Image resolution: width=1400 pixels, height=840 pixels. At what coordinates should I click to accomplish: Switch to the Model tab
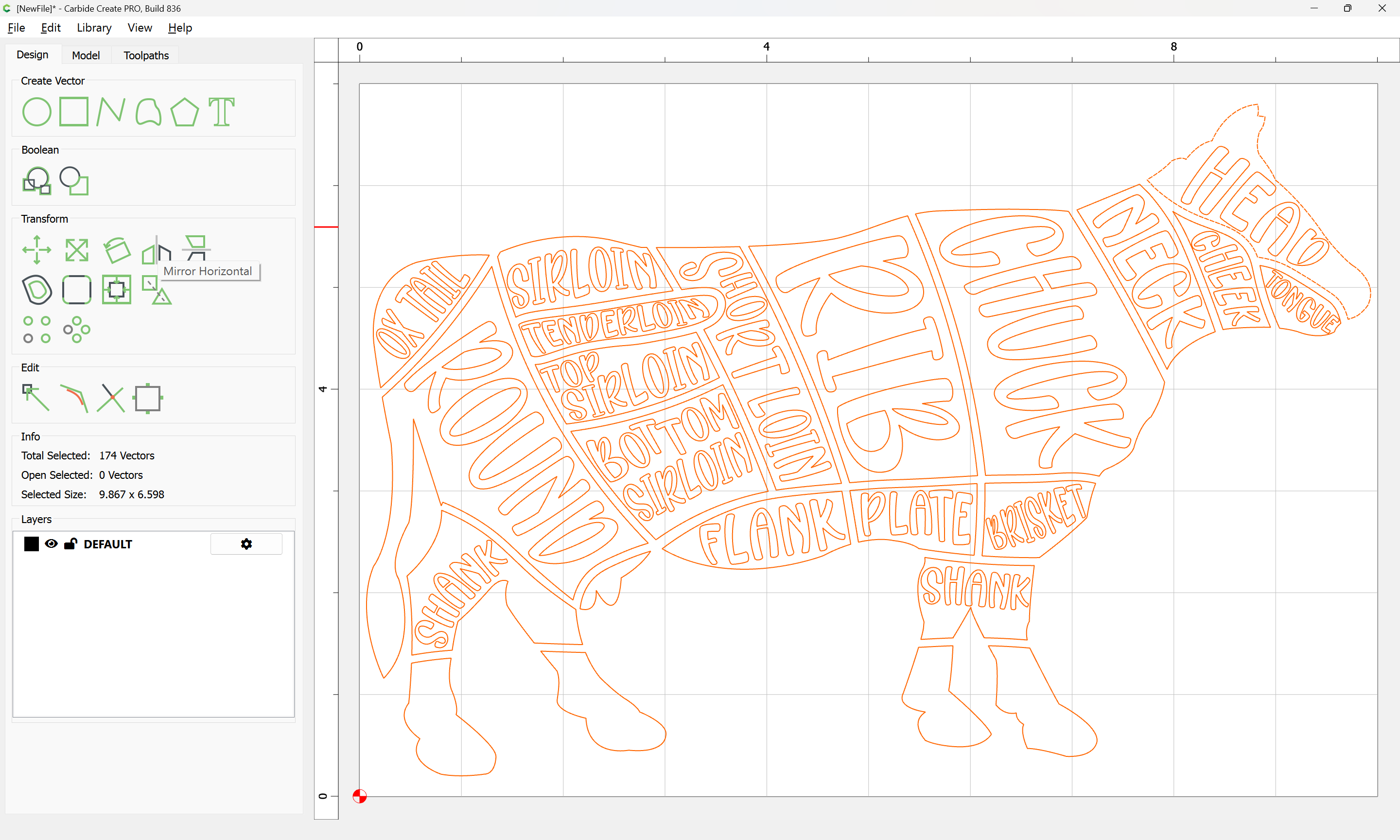pos(86,55)
